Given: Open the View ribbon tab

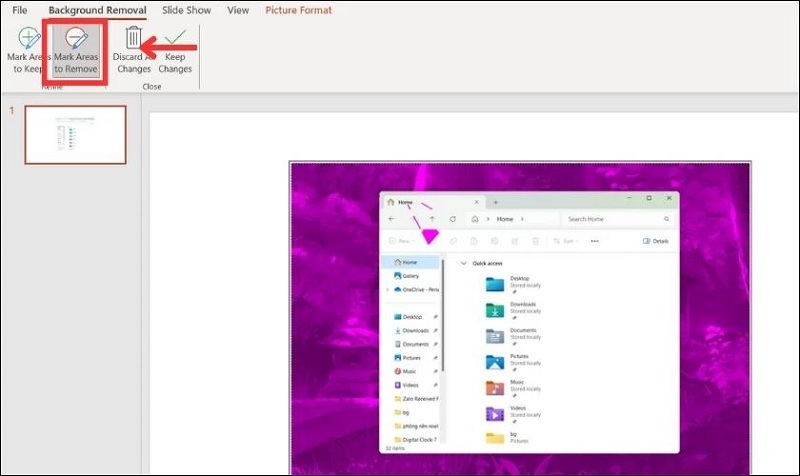Looking at the screenshot, I should 238,10.
